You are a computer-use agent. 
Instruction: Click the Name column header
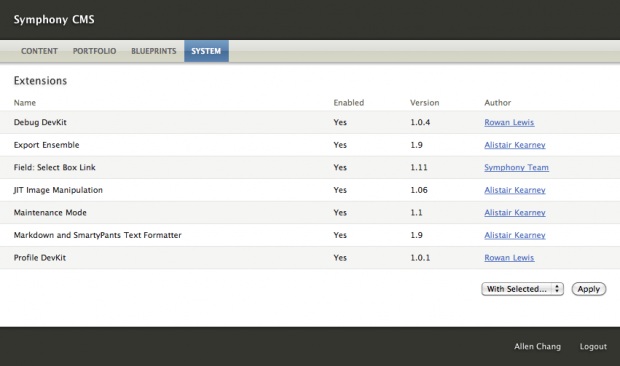[25, 103]
